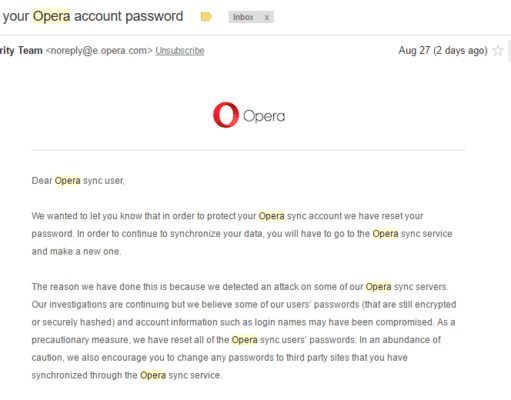
Task: Click the highlighted Opera in greeting
Action: 67,181
